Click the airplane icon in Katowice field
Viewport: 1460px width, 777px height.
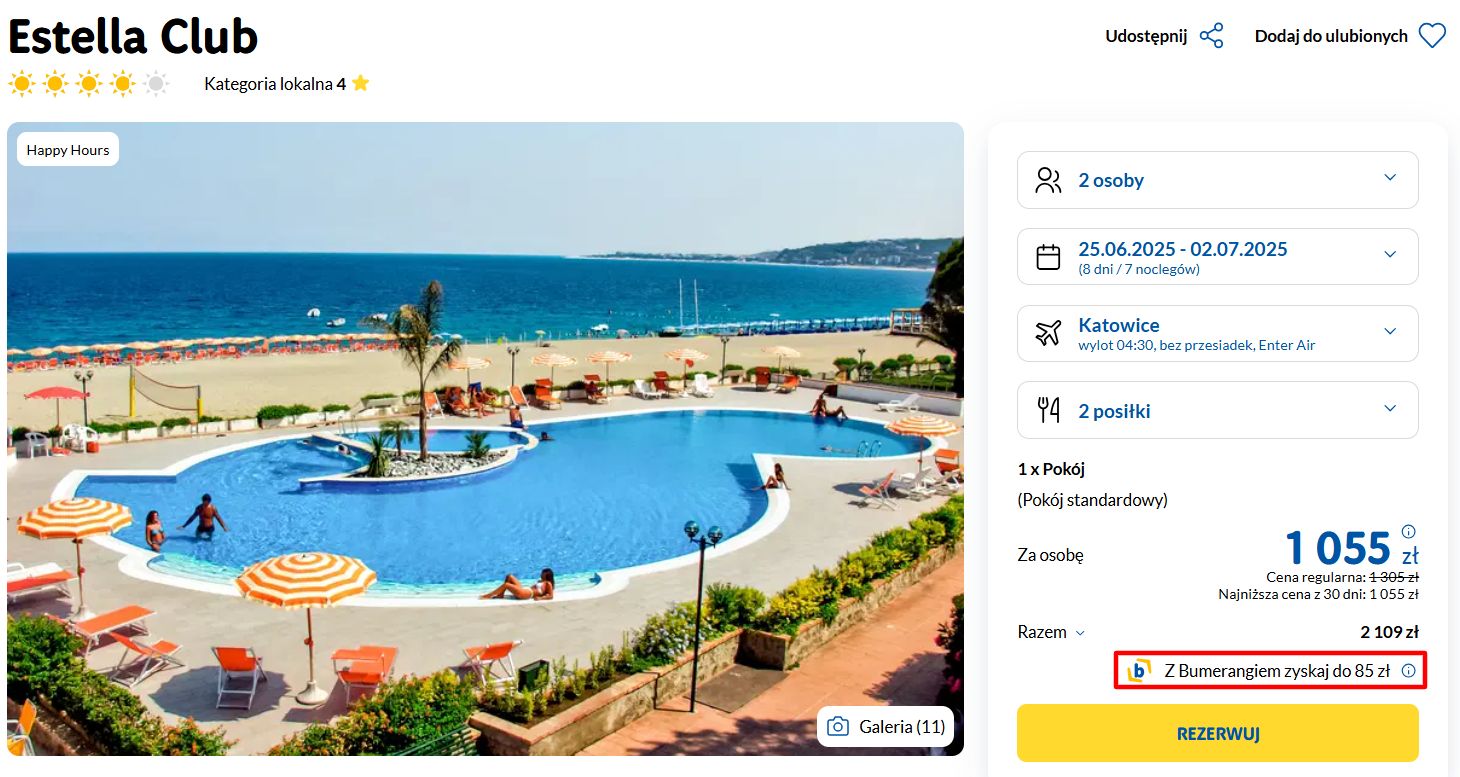click(1048, 333)
